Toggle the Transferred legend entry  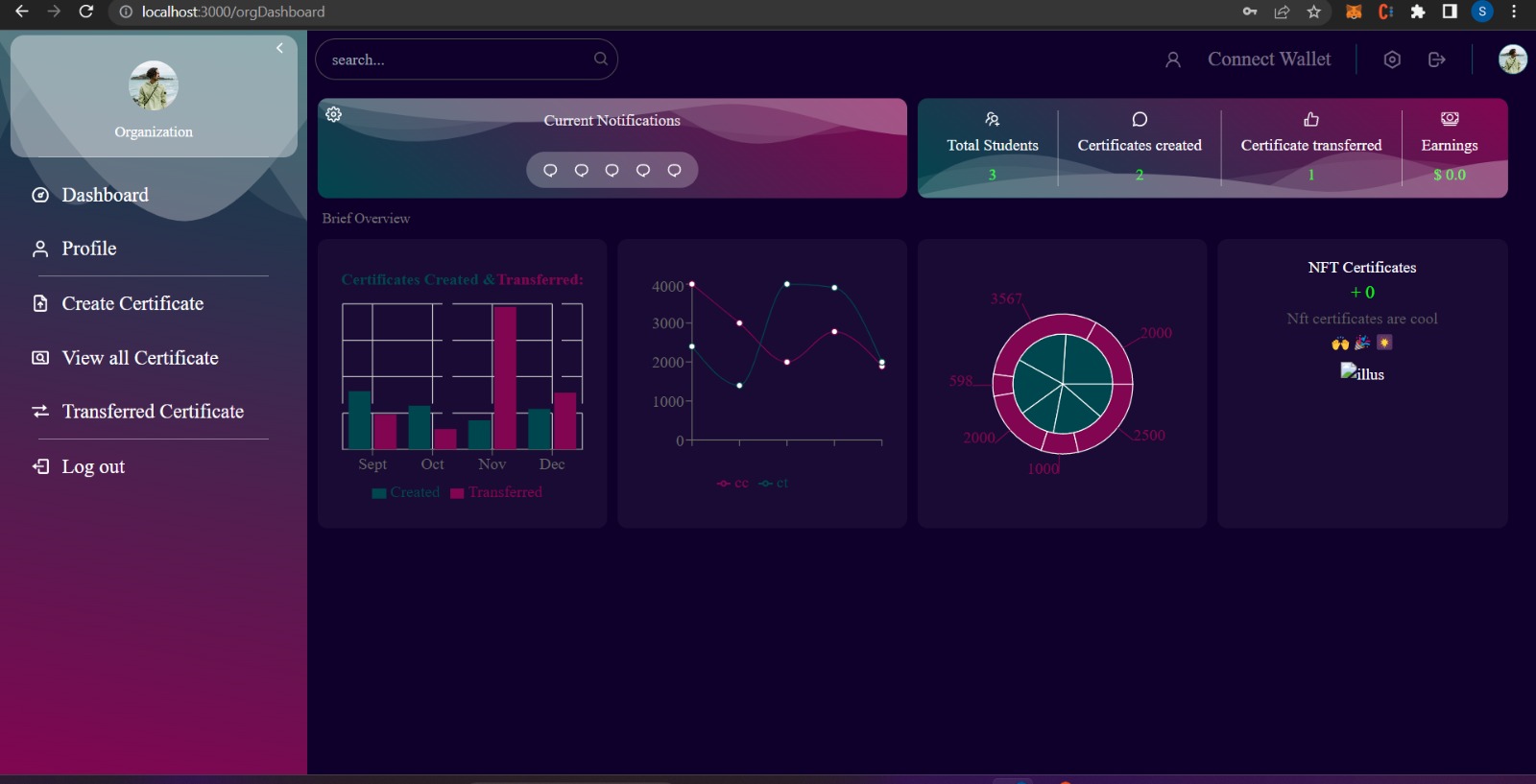coord(496,492)
